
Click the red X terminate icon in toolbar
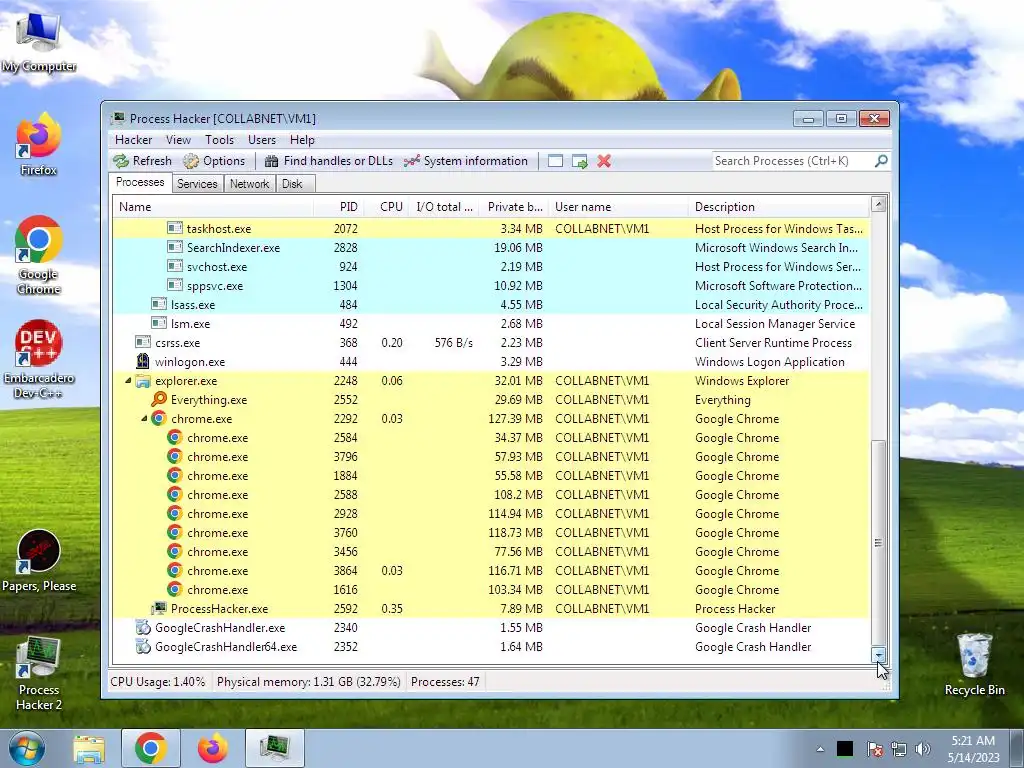(x=604, y=161)
